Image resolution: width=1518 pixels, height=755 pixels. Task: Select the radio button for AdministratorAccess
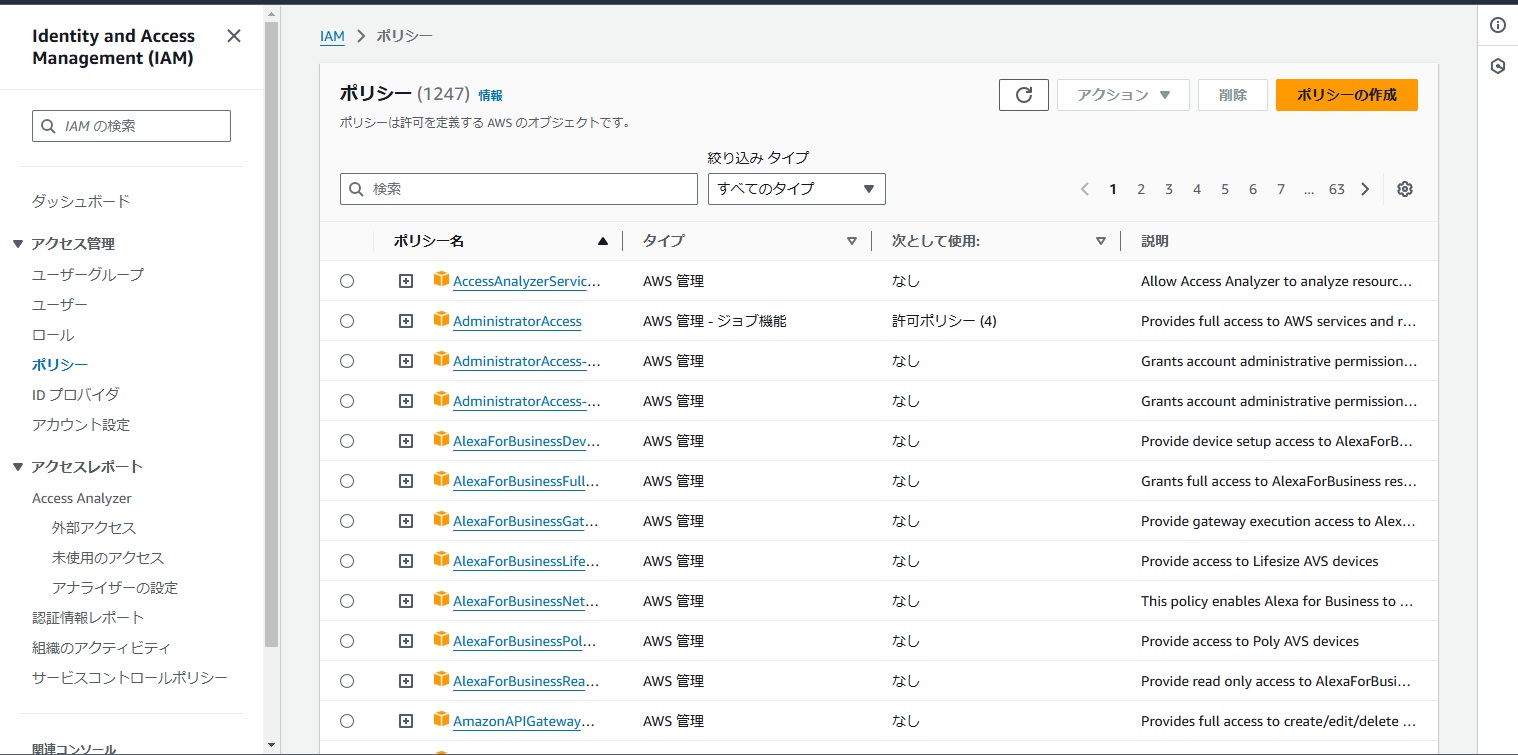point(347,320)
